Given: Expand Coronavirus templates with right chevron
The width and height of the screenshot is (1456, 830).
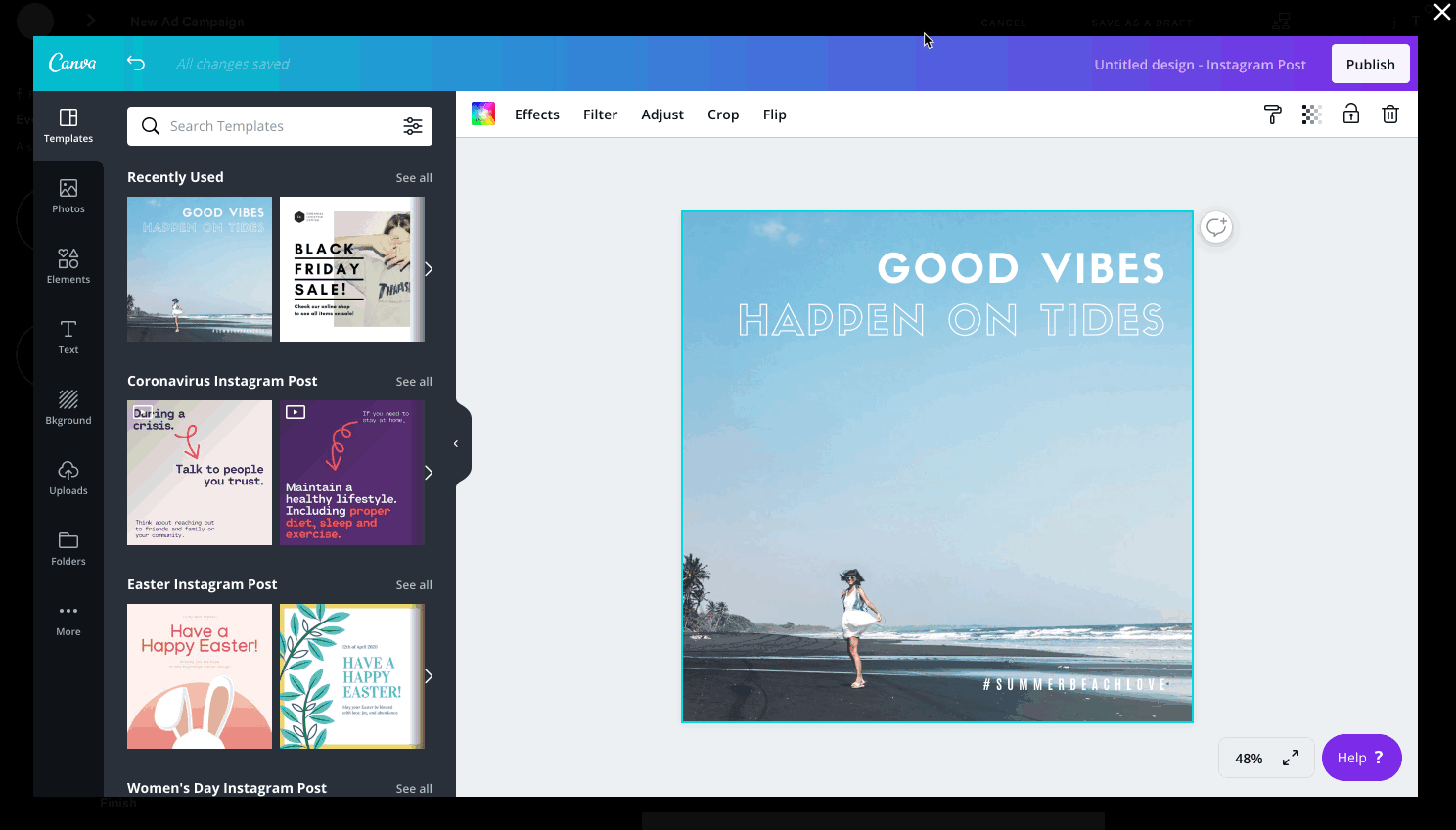Looking at the screenshot, I should [429, 473].
